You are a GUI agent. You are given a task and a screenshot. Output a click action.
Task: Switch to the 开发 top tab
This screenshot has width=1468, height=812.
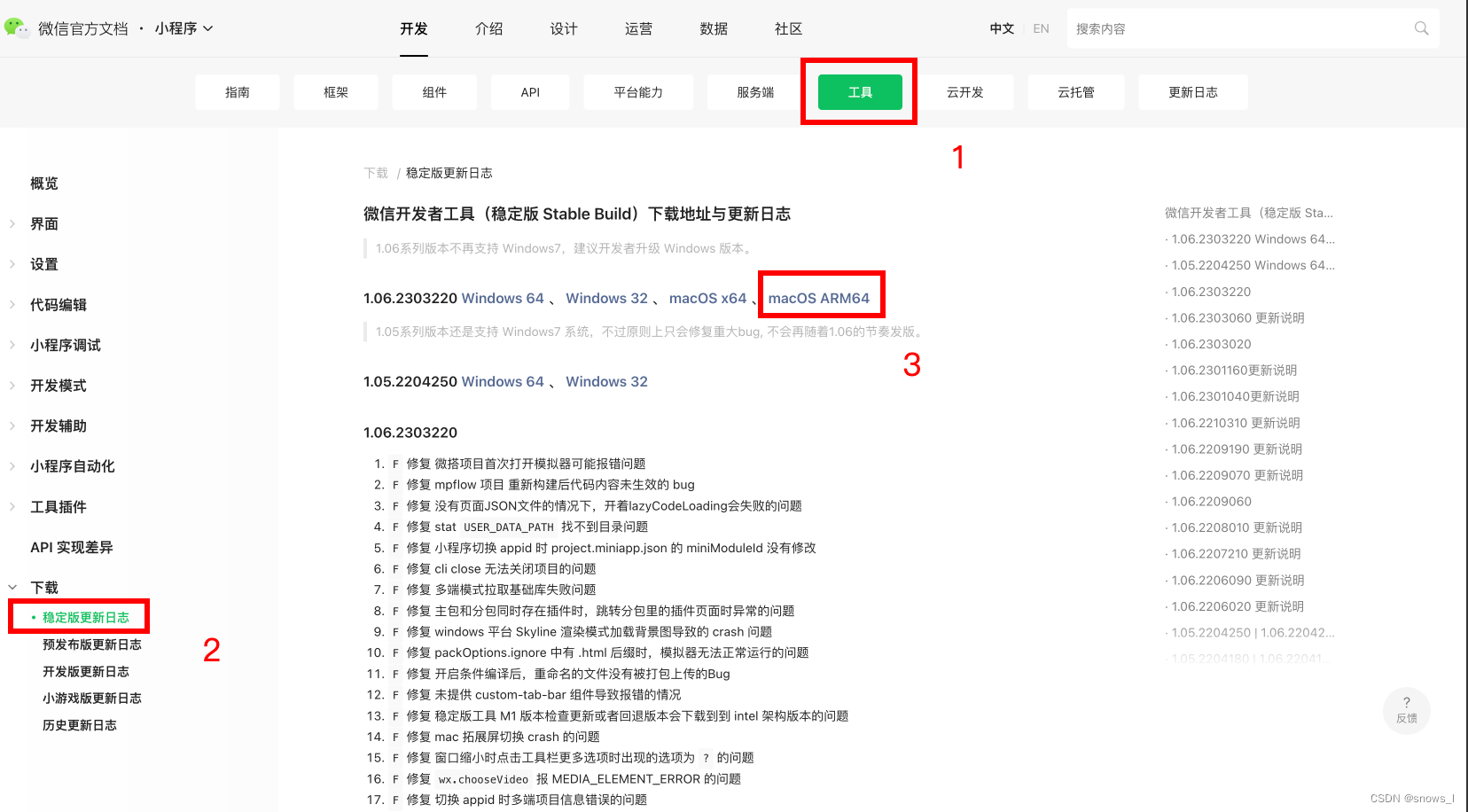click(414, 28)
